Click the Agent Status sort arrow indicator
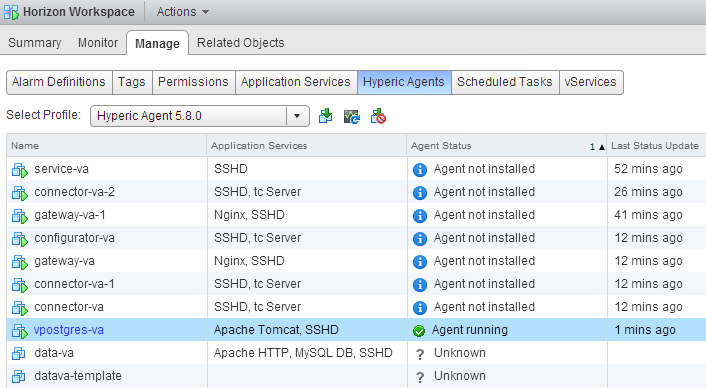 (602, 147)
